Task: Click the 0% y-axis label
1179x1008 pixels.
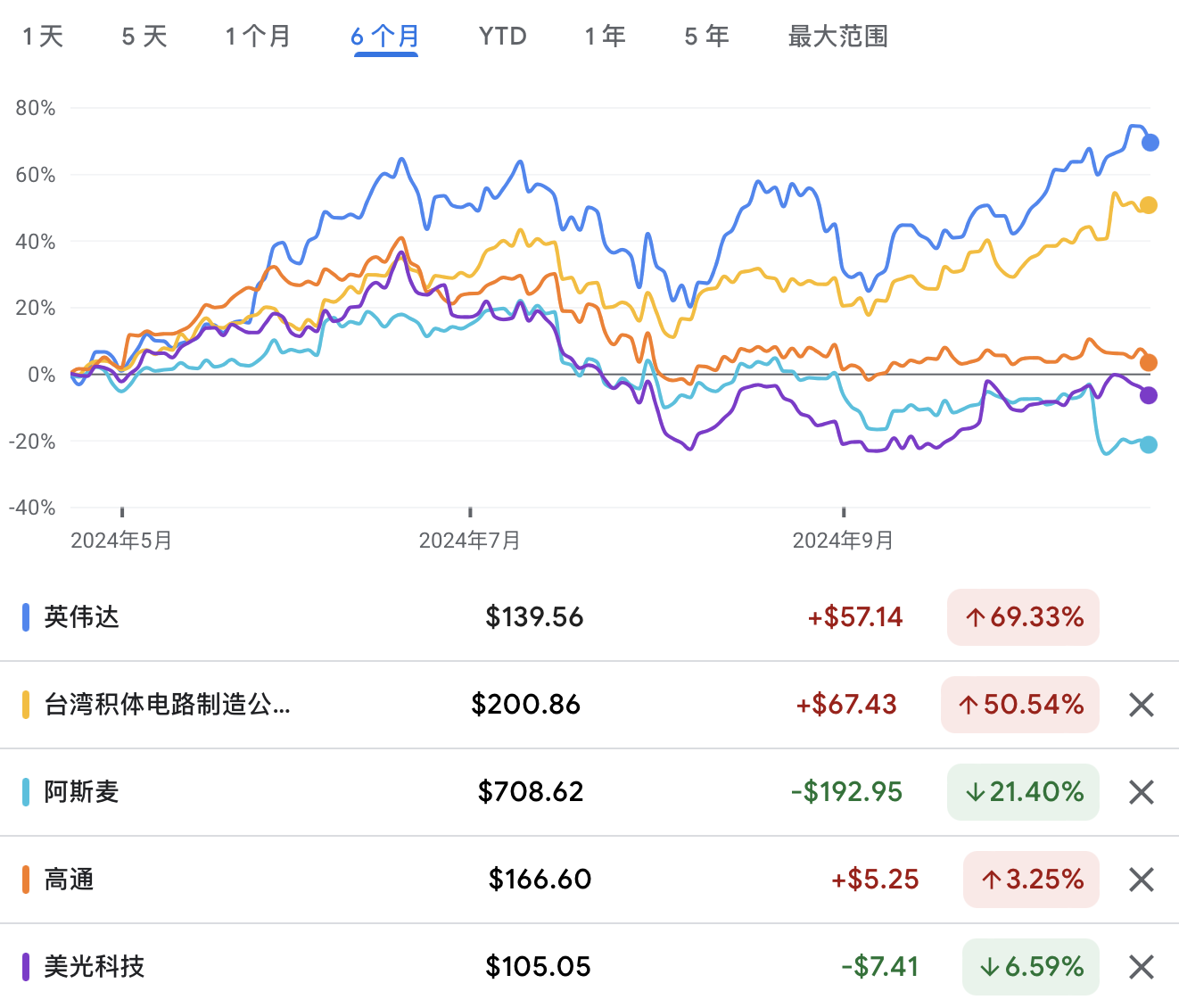Action: [41, 375]
